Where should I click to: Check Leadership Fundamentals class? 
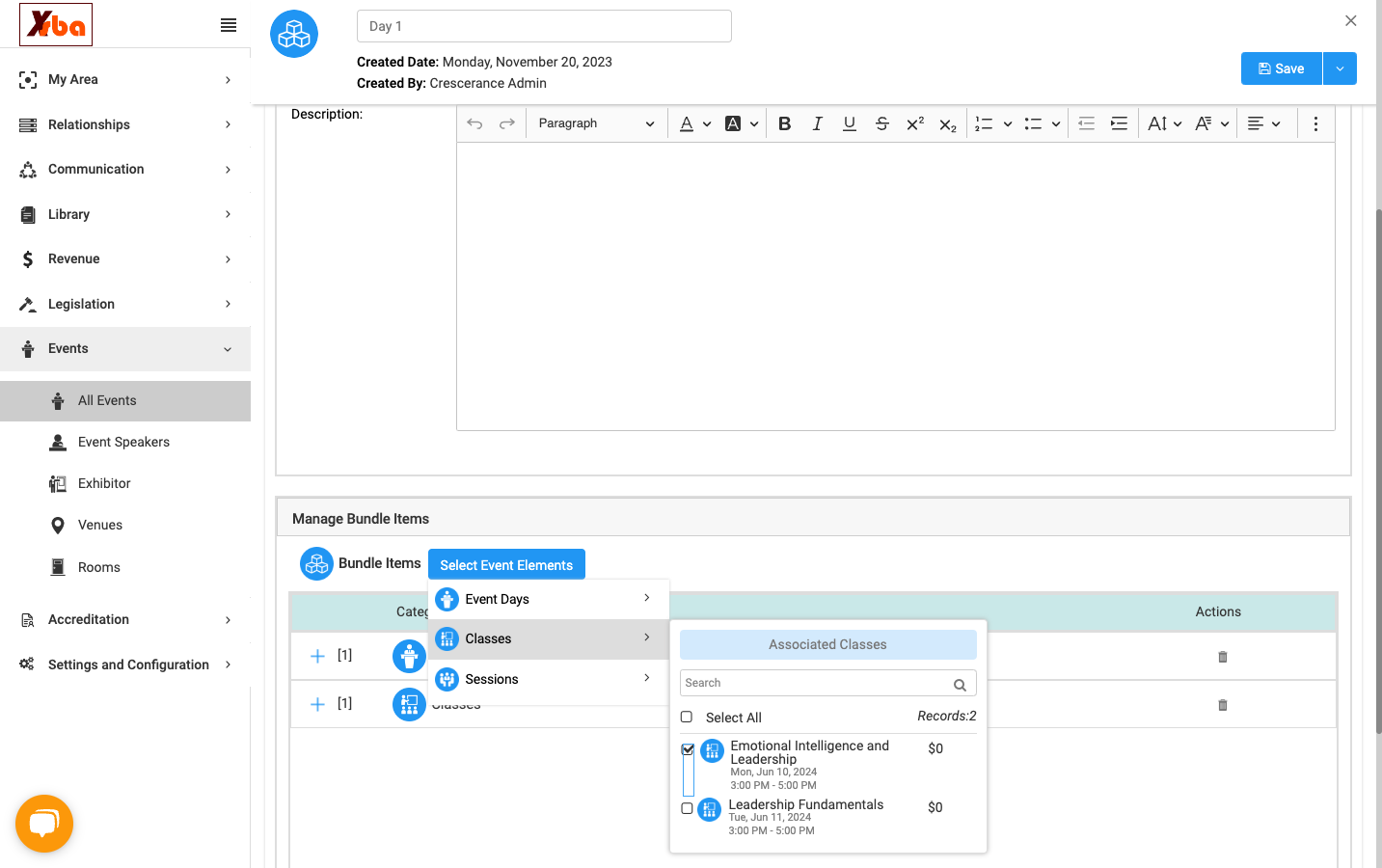pos(687,808)
